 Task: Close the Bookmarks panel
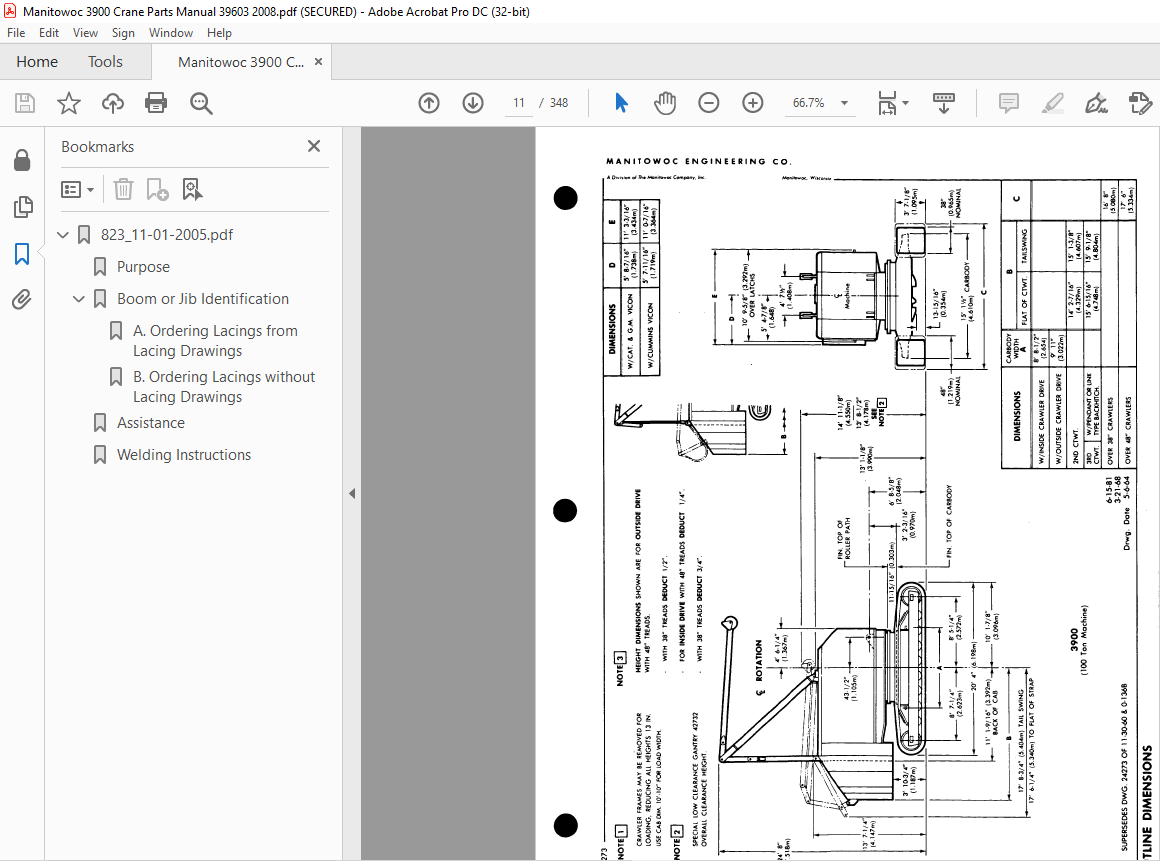click(x=314, y=146)
